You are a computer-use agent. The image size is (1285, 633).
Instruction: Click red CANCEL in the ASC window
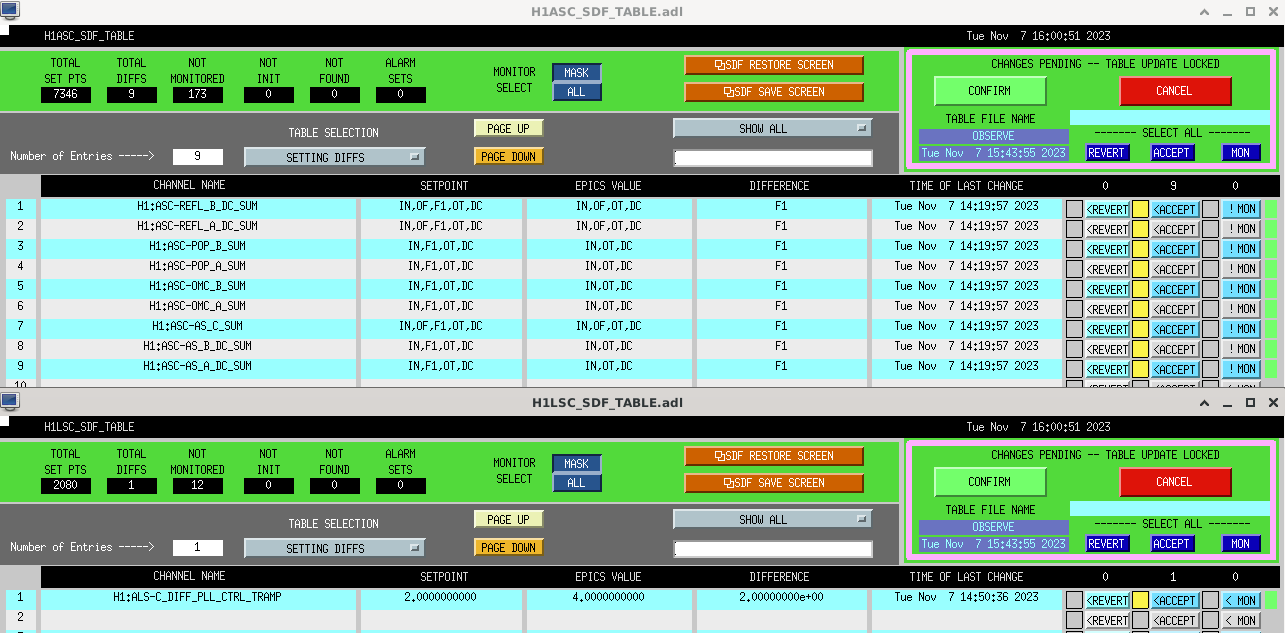coord(1175,91)
